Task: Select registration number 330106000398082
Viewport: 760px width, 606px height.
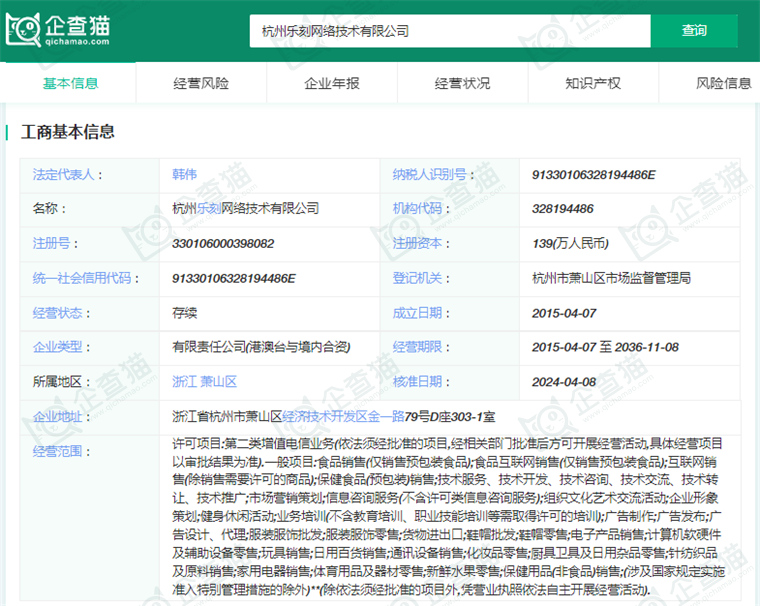Action: pyautogui.click(x=223, y=244)
